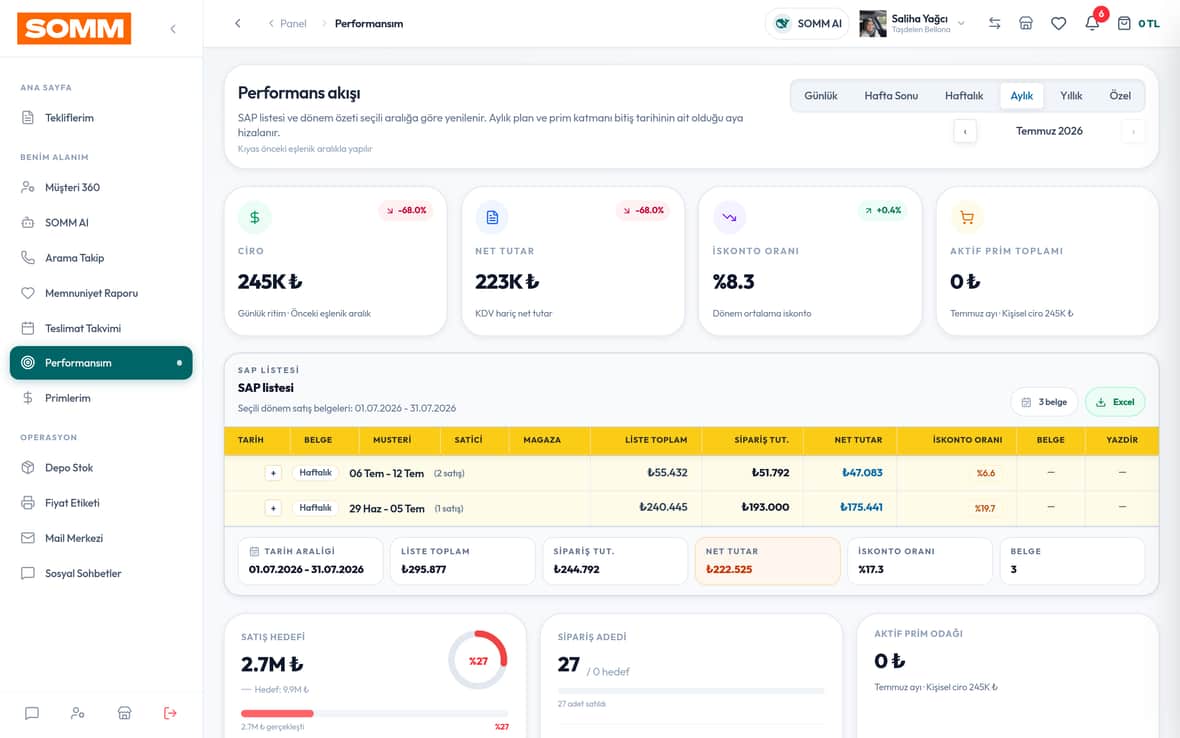Open the Saliha Yağcı user dropdown

[x=912, y=23]
